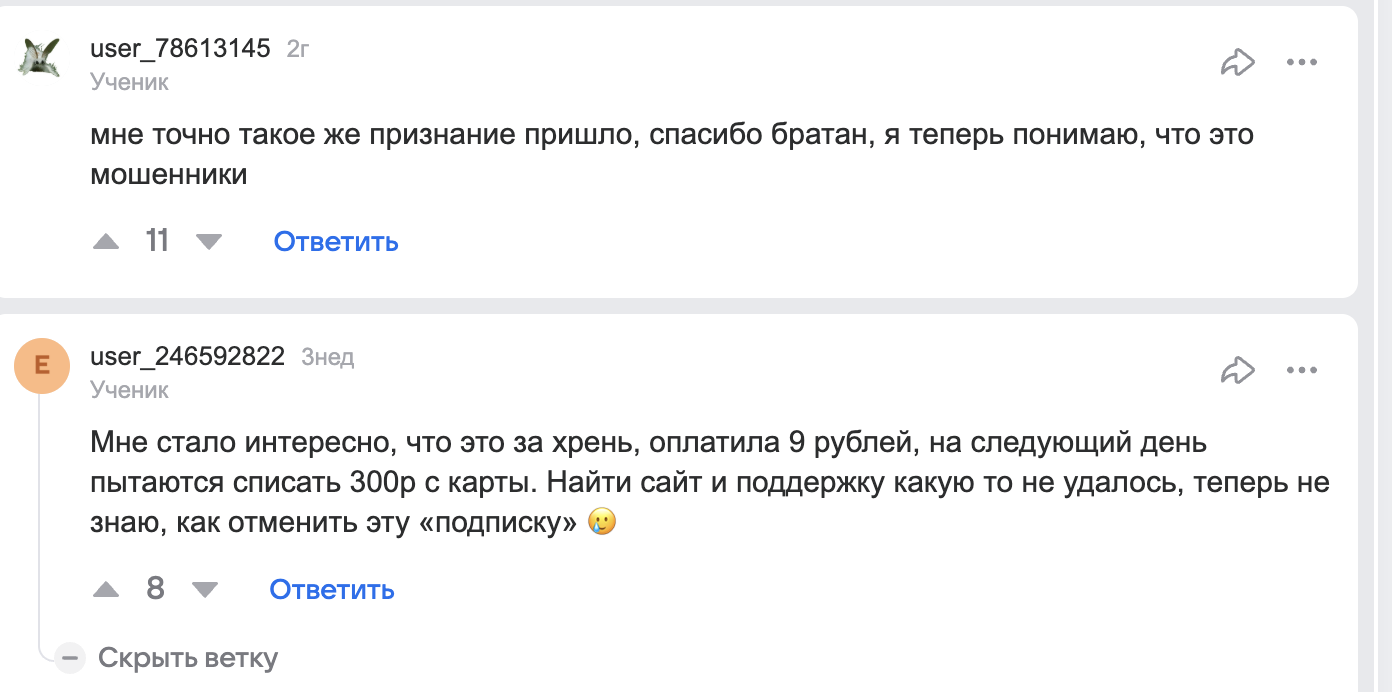Open more options for user_78613145's comment
This screenshot has height=692, width=1392.
click(x=1301, y=63)
